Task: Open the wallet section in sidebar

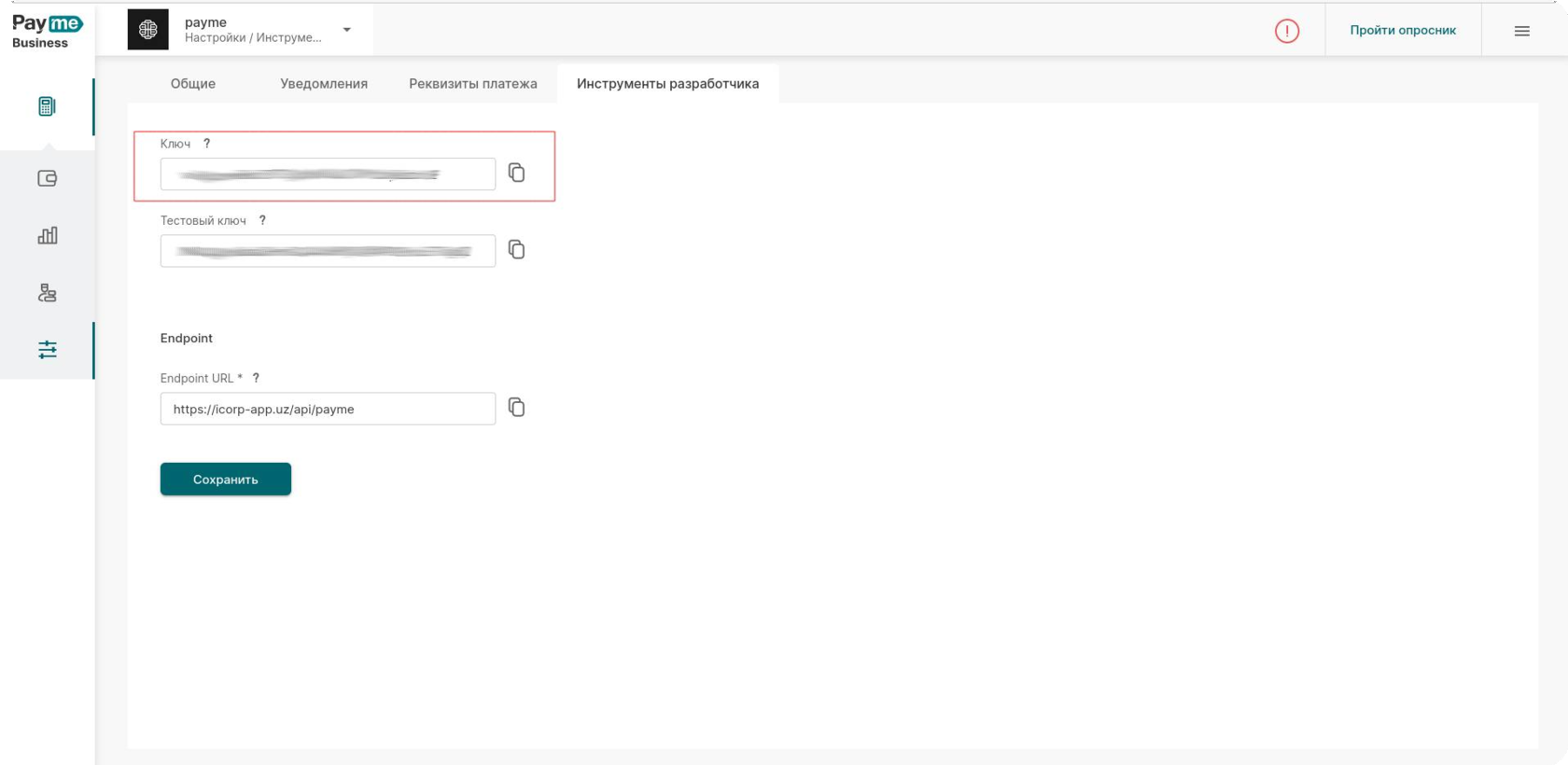Action: pyautogui.click(x=47, y=178)
